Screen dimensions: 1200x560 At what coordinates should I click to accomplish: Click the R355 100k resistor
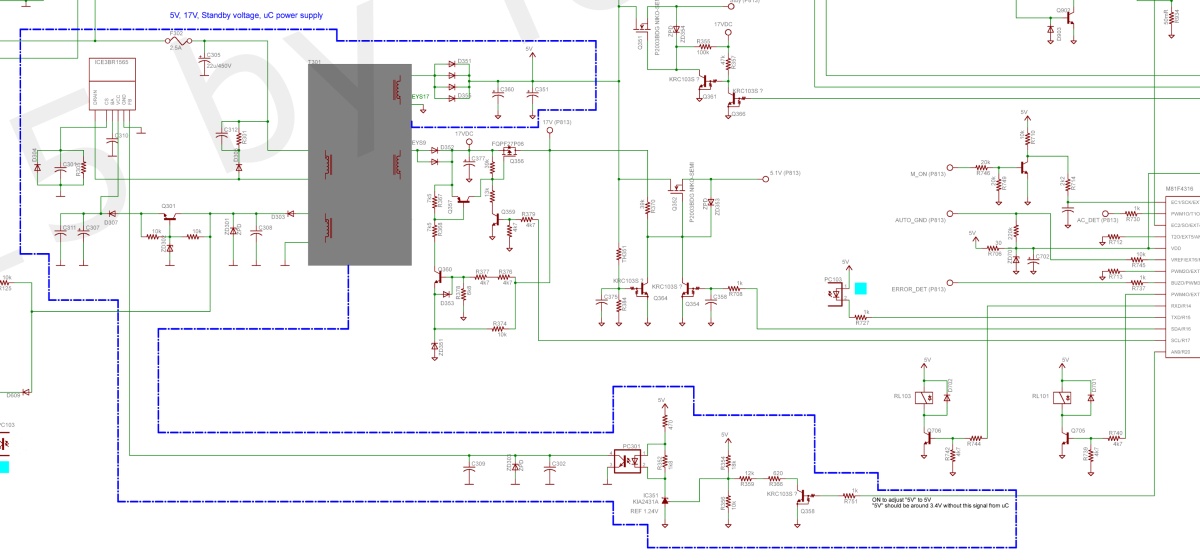[x=703, y=46]
